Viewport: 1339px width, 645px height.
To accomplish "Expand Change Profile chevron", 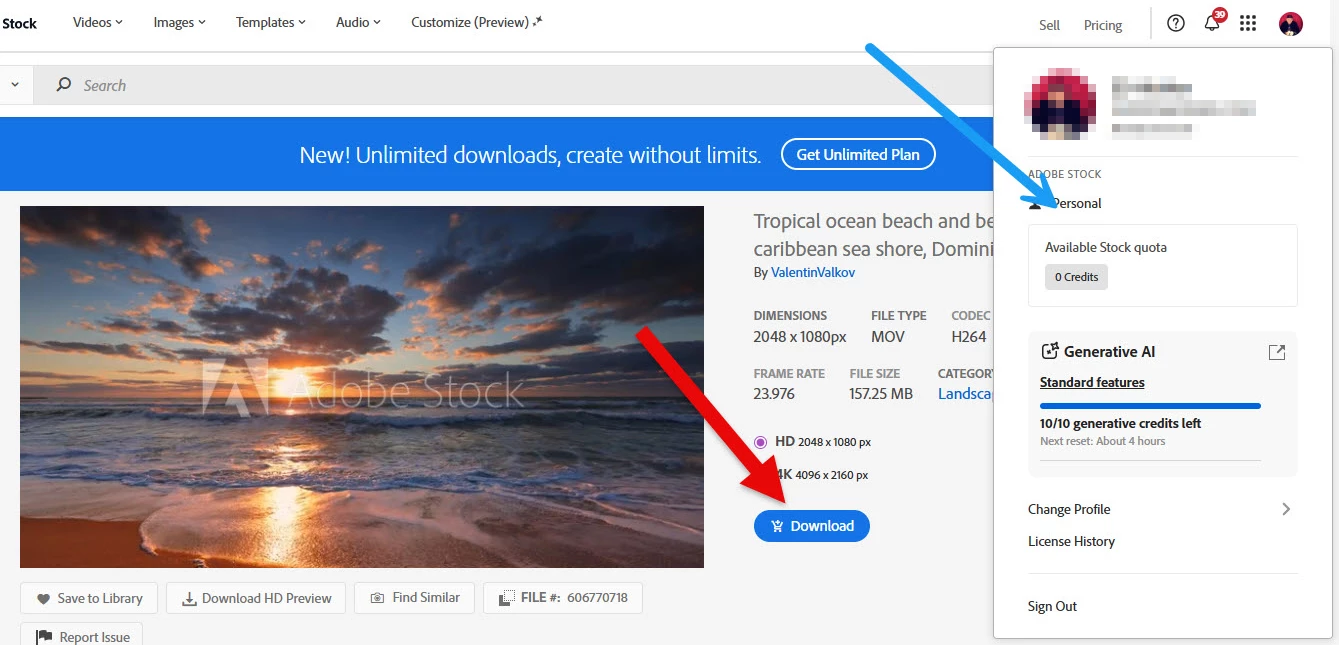I will [1286, 509].
